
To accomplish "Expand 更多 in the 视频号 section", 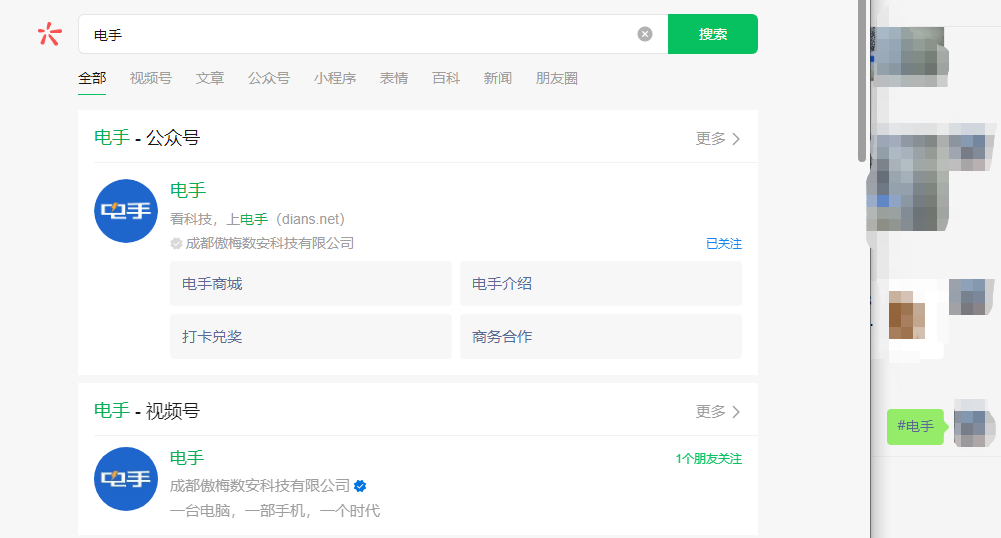I will pyautogui.click(x=718, y=412).
